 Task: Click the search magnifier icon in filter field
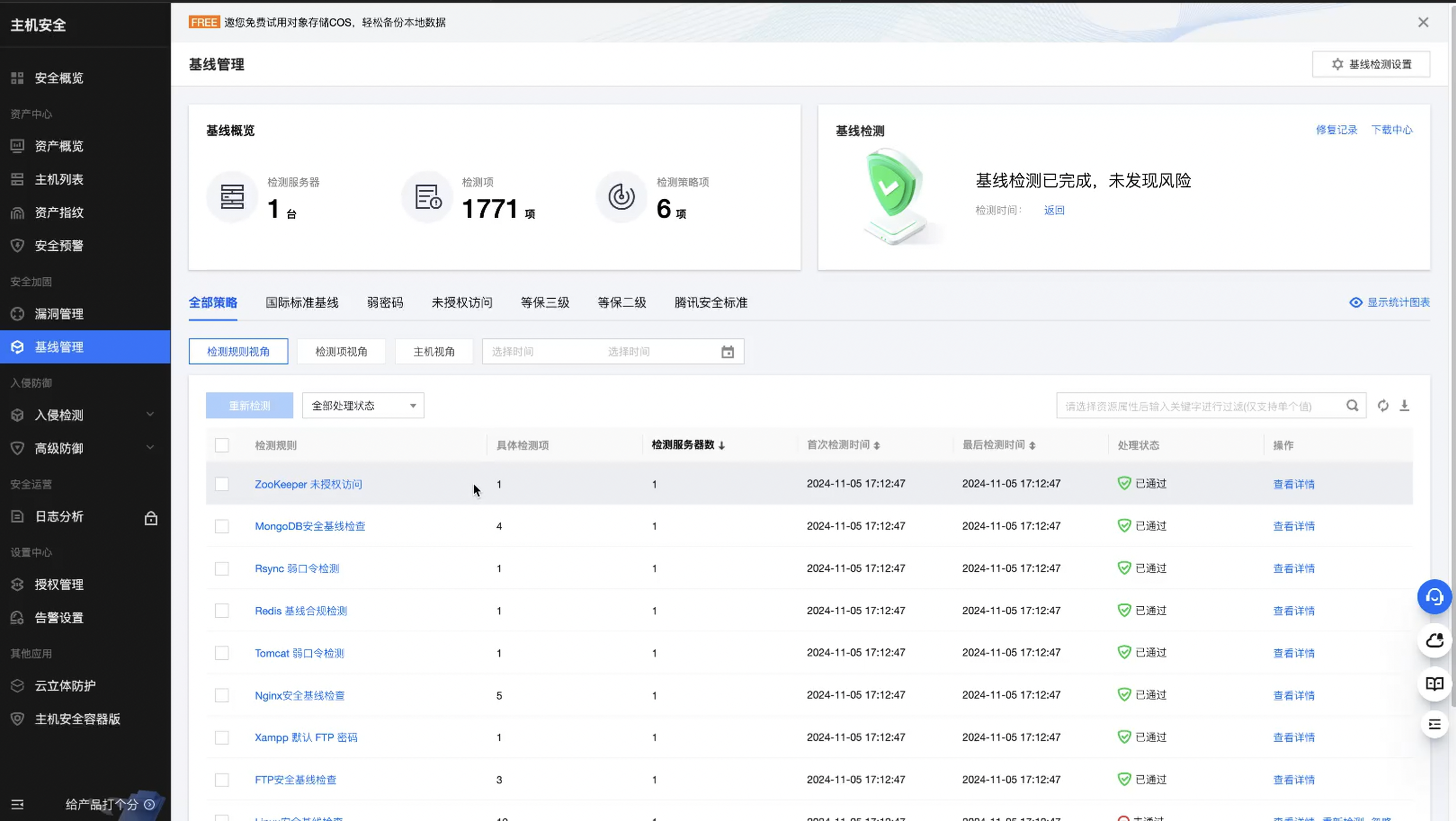pos(1352,406)
